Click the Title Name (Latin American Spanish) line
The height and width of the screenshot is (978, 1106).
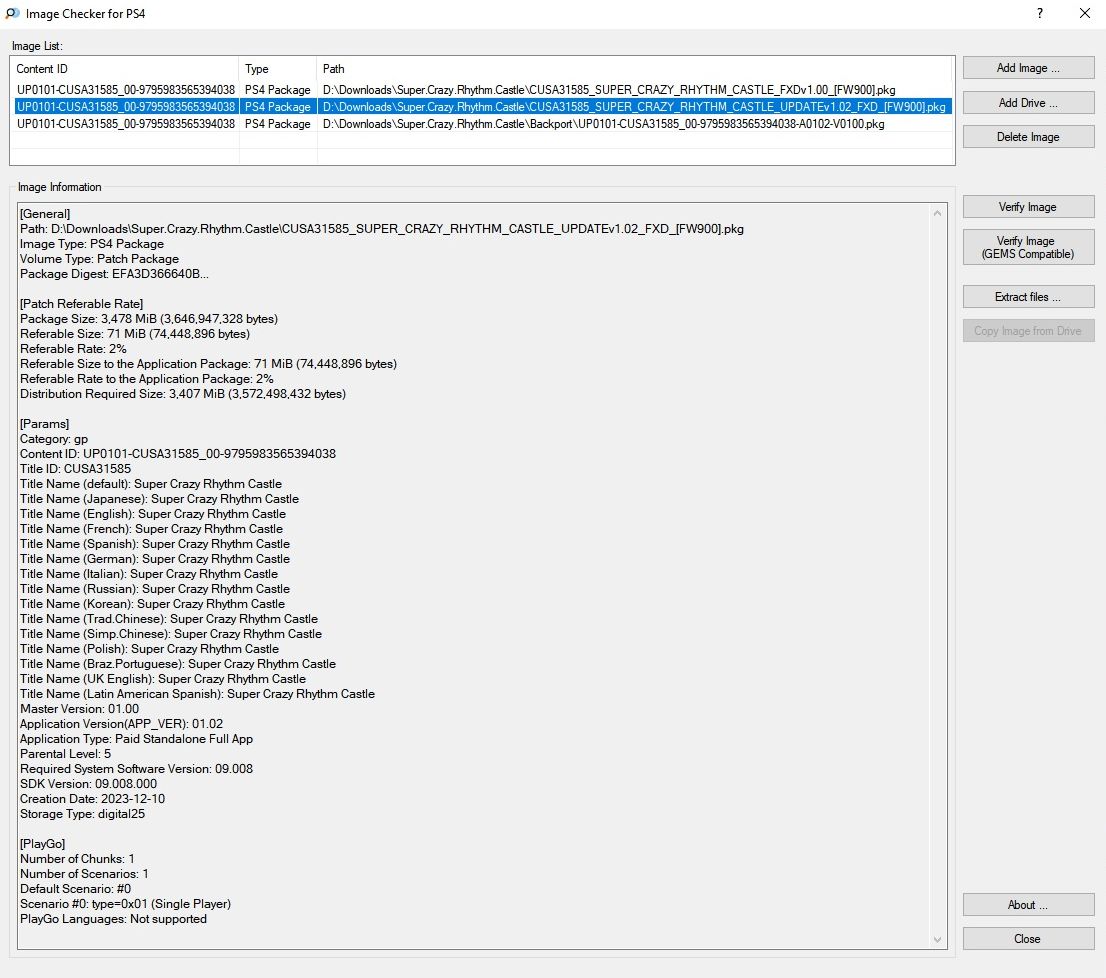(198, 694)
